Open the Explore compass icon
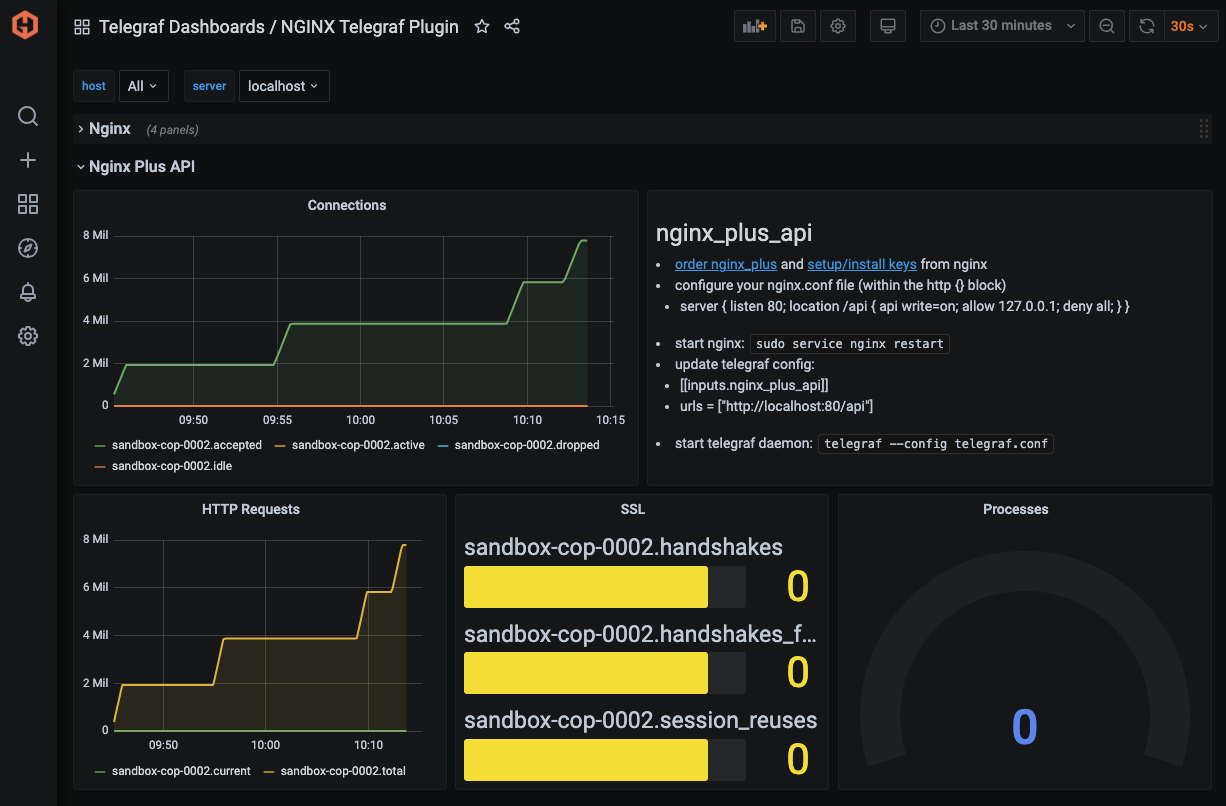This screenshot has width=1226, height=806. pos(28,248)
